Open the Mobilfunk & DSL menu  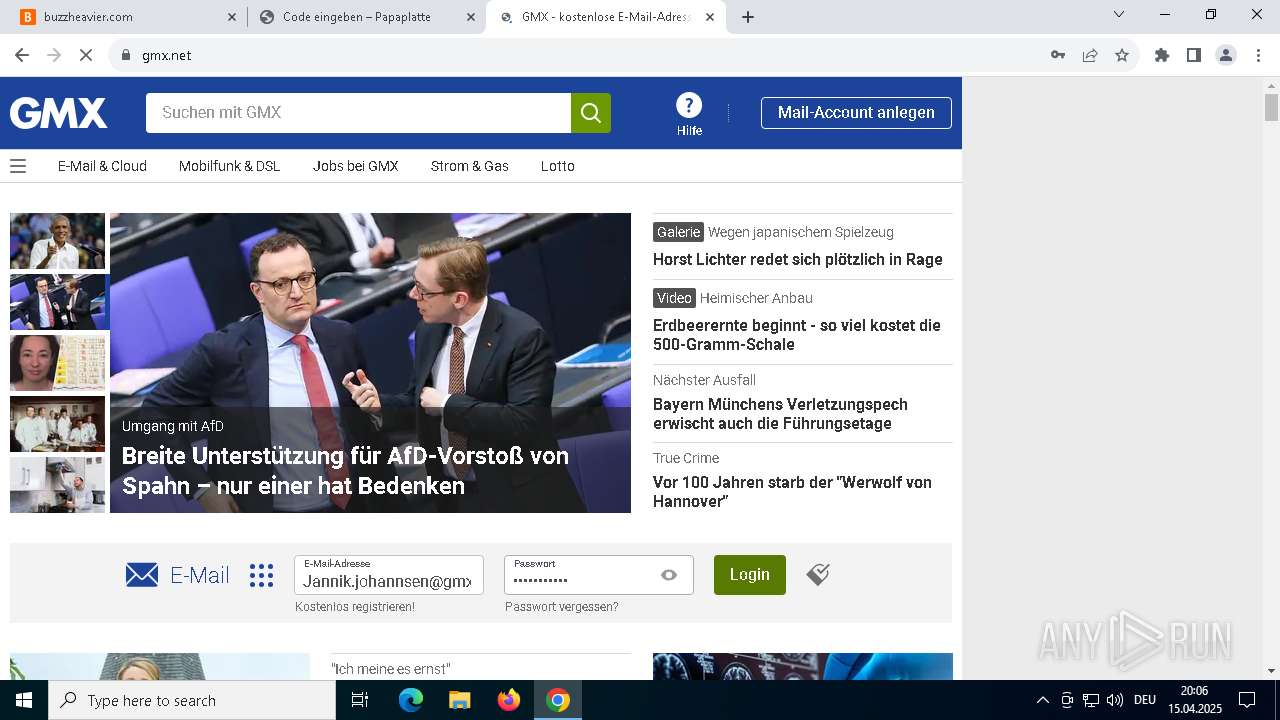(x=229, y=166)
